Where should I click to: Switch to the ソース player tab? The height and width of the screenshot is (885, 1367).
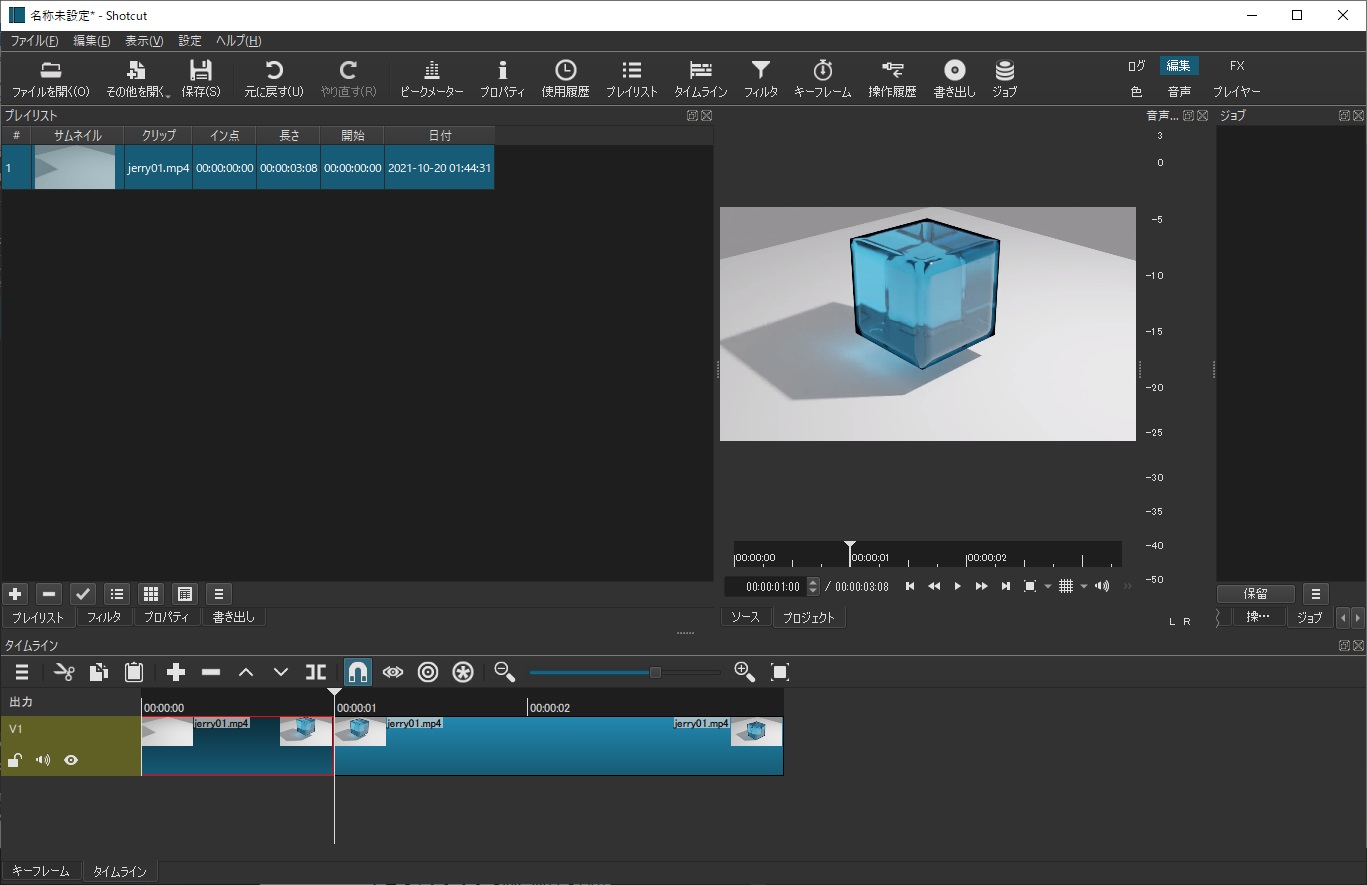(x=745, y=618)
